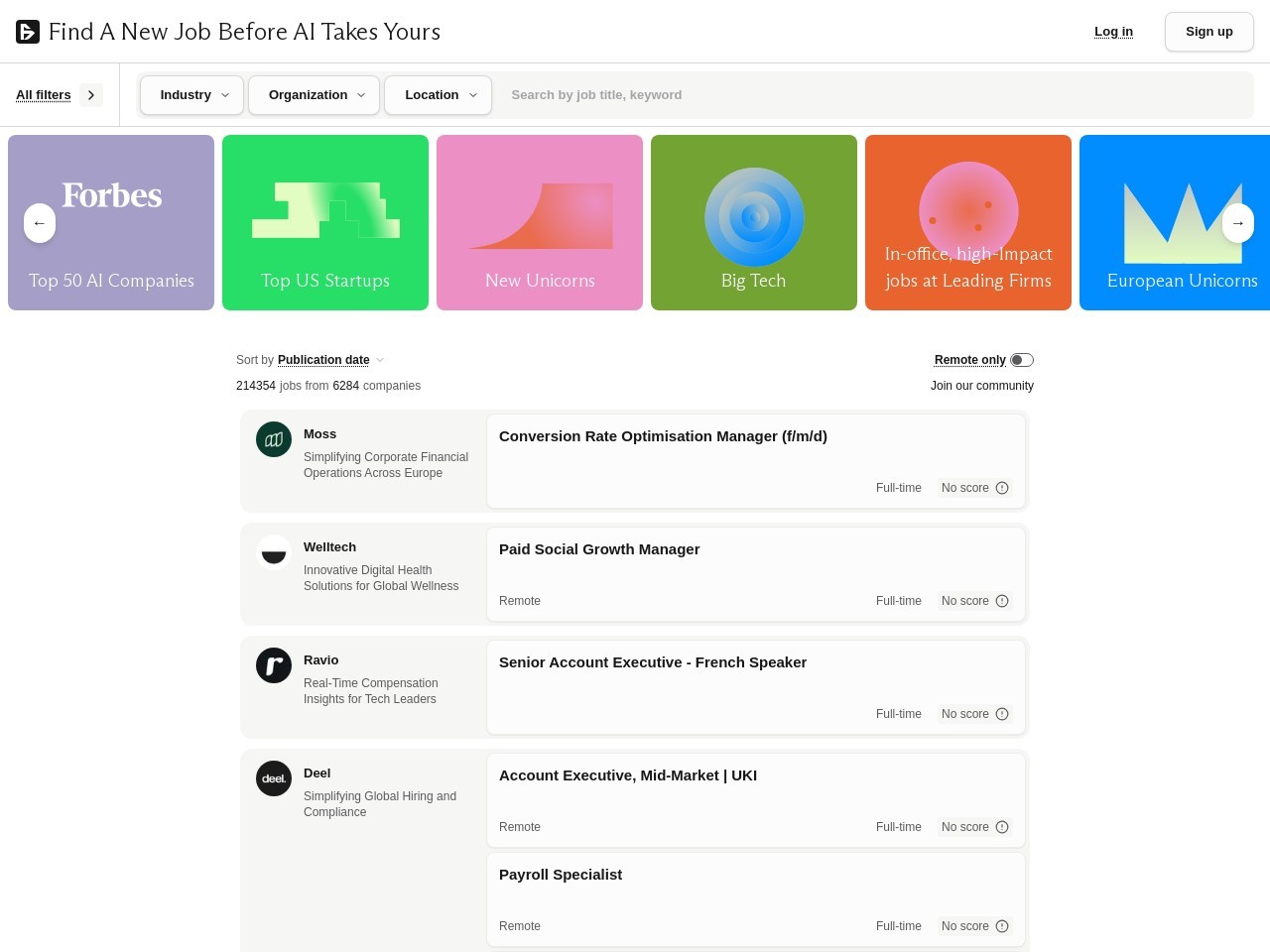Toggle the Remote only switch
This screenshot has width=1270, height=952.
coord(1022,360)
